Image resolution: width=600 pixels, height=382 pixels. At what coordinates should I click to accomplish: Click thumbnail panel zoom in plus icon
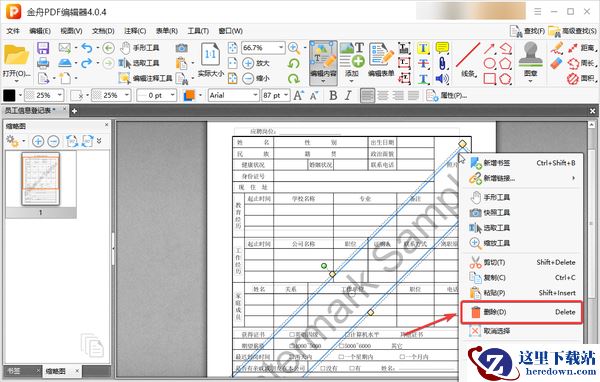coord(38,141)
